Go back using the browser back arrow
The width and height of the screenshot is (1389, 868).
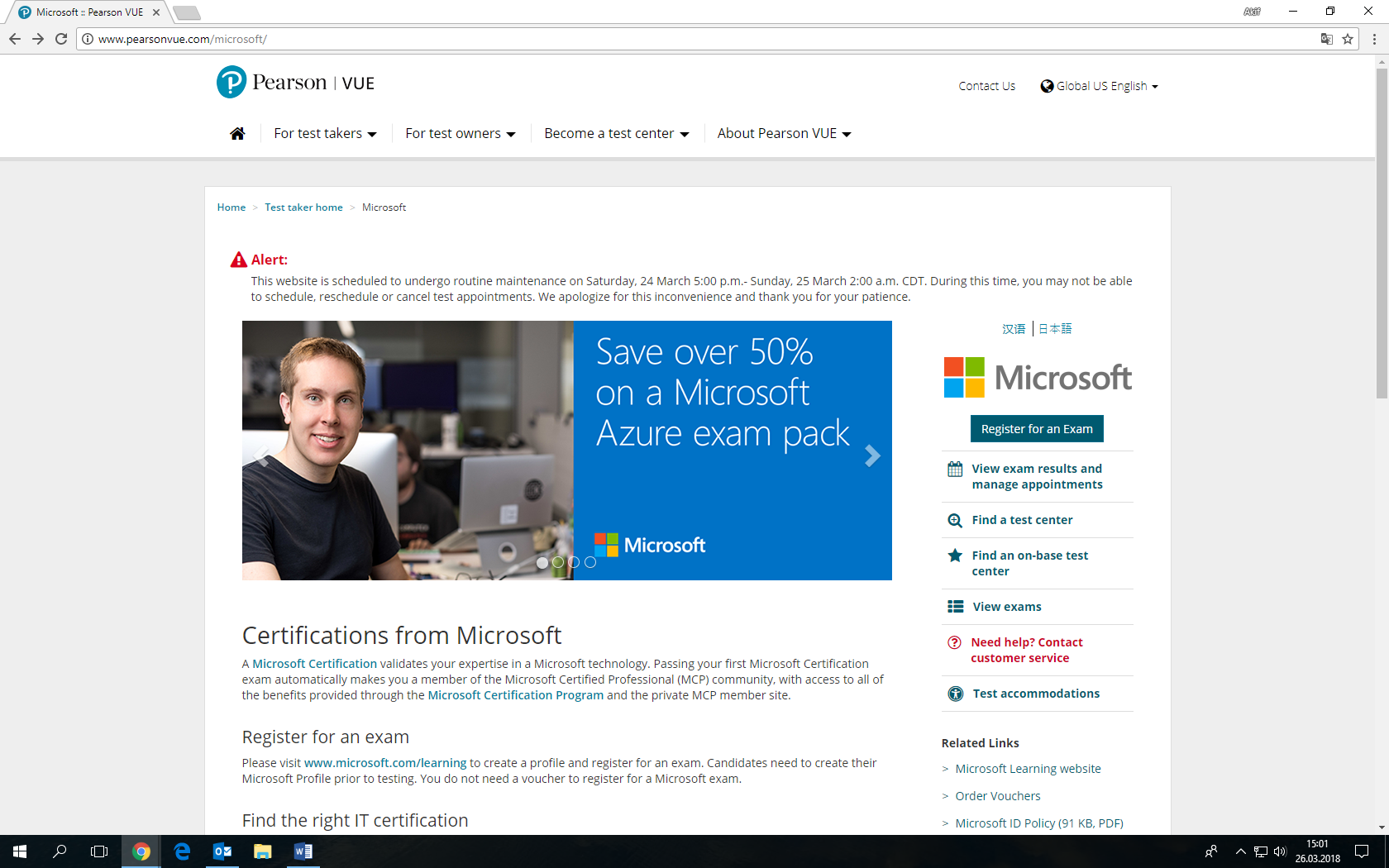(15, 39)
